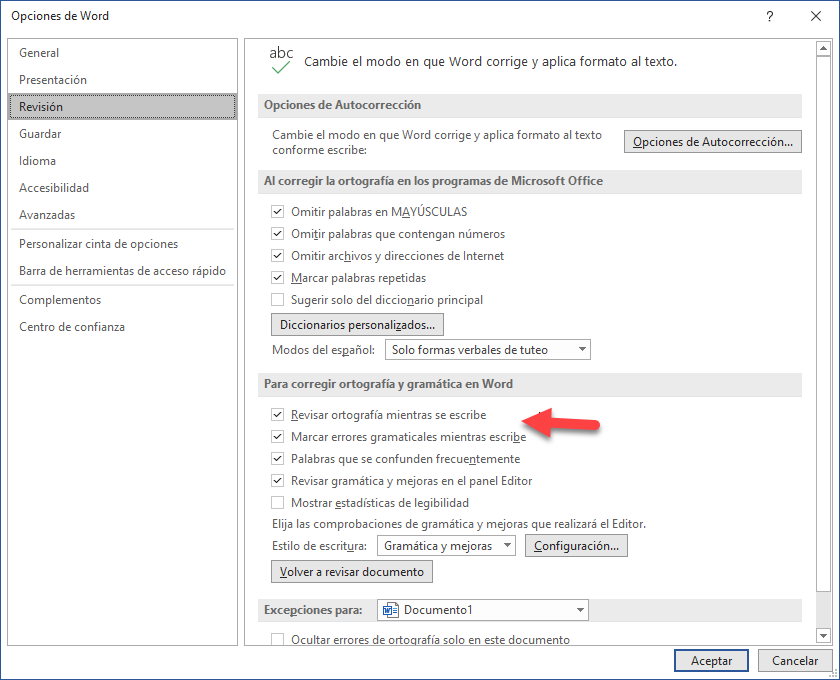Enable "Mostrar estadísticas de legibilidad"
Viewport: 840px width, 680px height.
click(277, 502)
